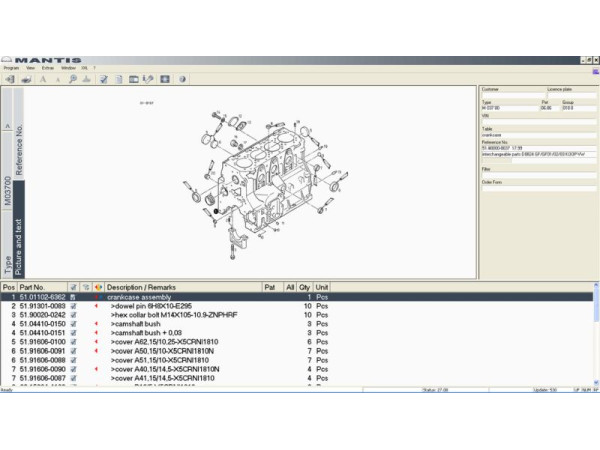Sort parts list by Part No. column

(42, 287)
